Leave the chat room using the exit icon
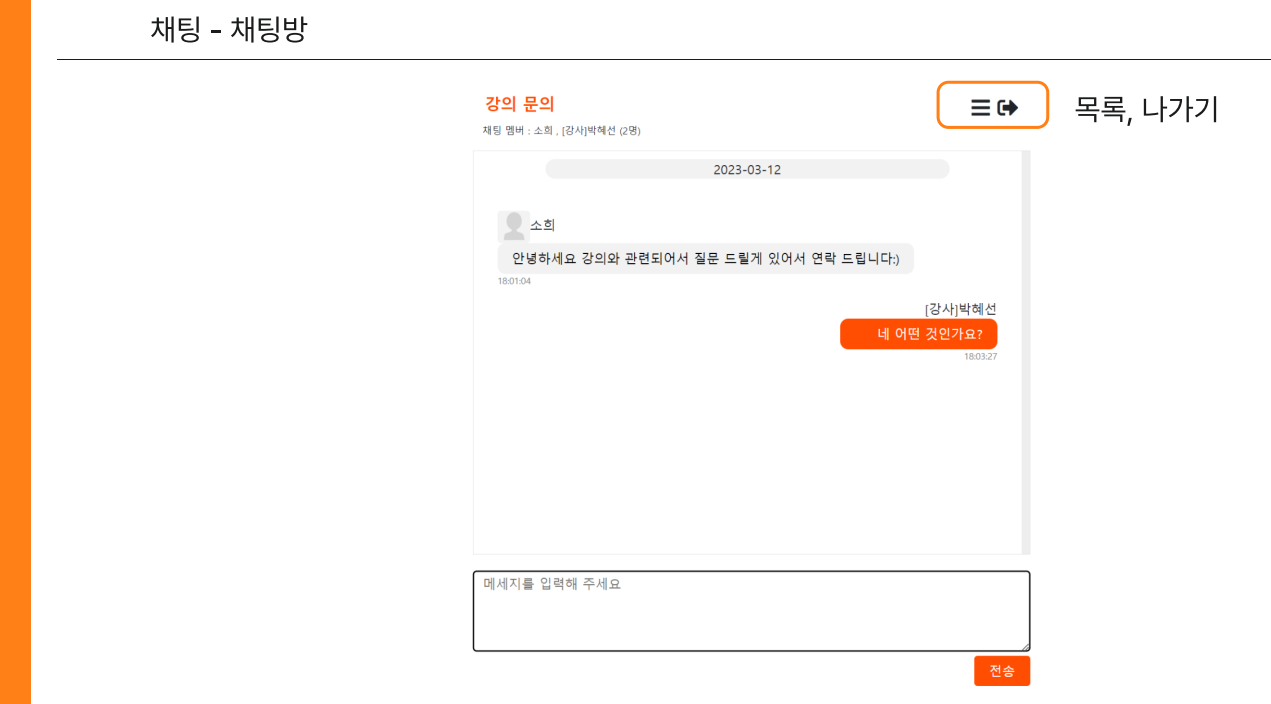Image resolution: width=1271 pixels, height=704 pixels. pos(1008,105)
